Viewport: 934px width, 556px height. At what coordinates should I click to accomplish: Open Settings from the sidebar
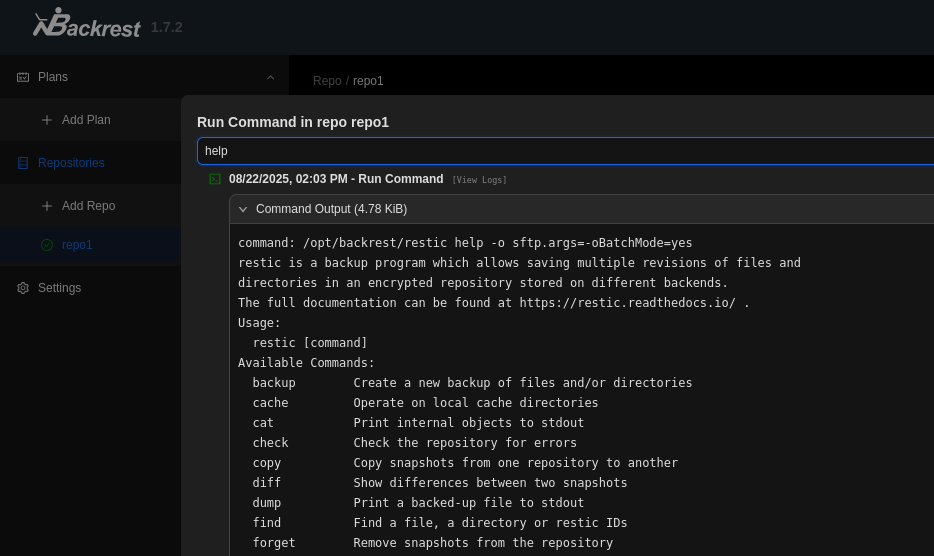click(59, 288)
